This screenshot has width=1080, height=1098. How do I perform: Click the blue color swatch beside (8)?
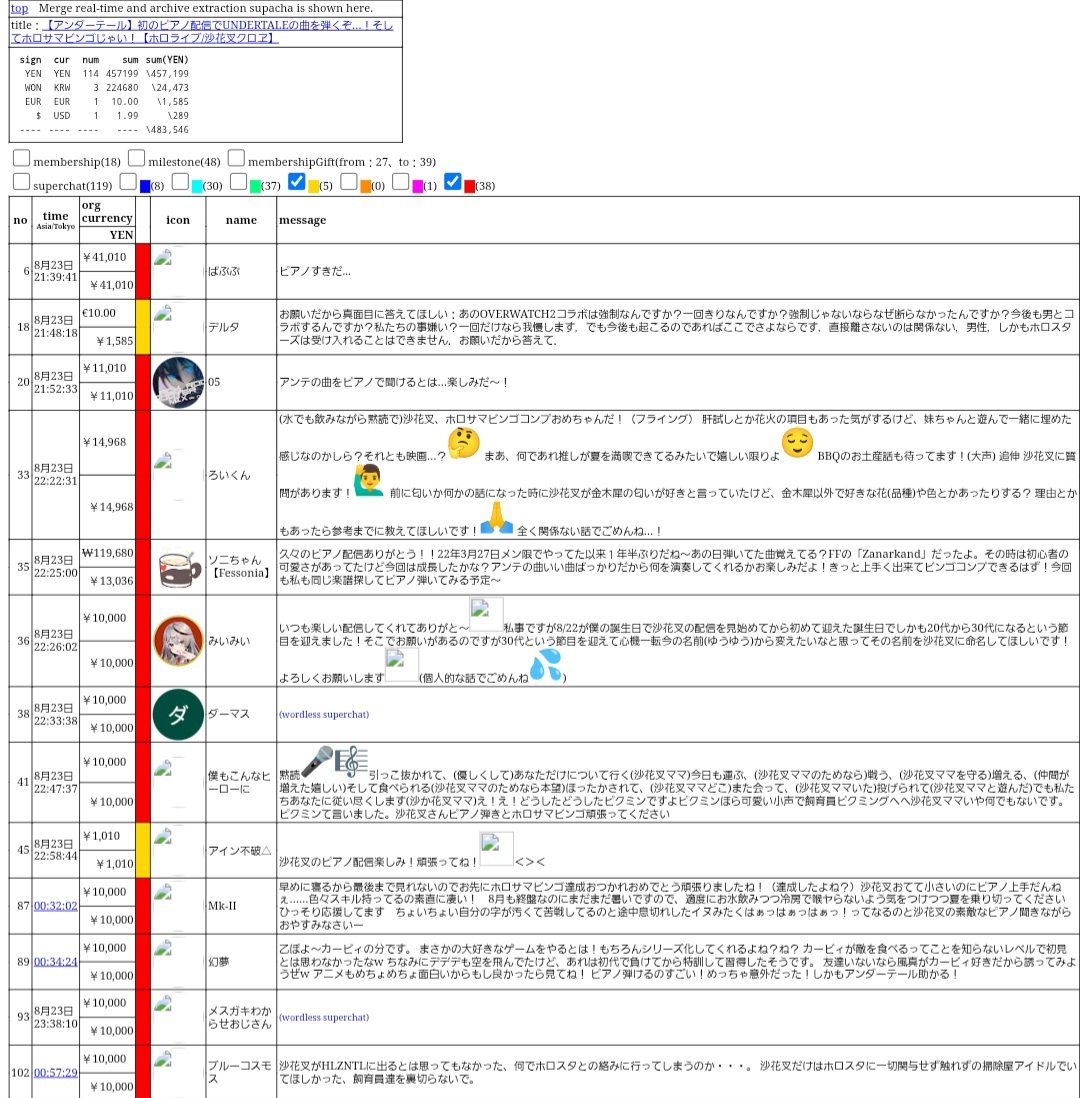click(x=145, y=186)
